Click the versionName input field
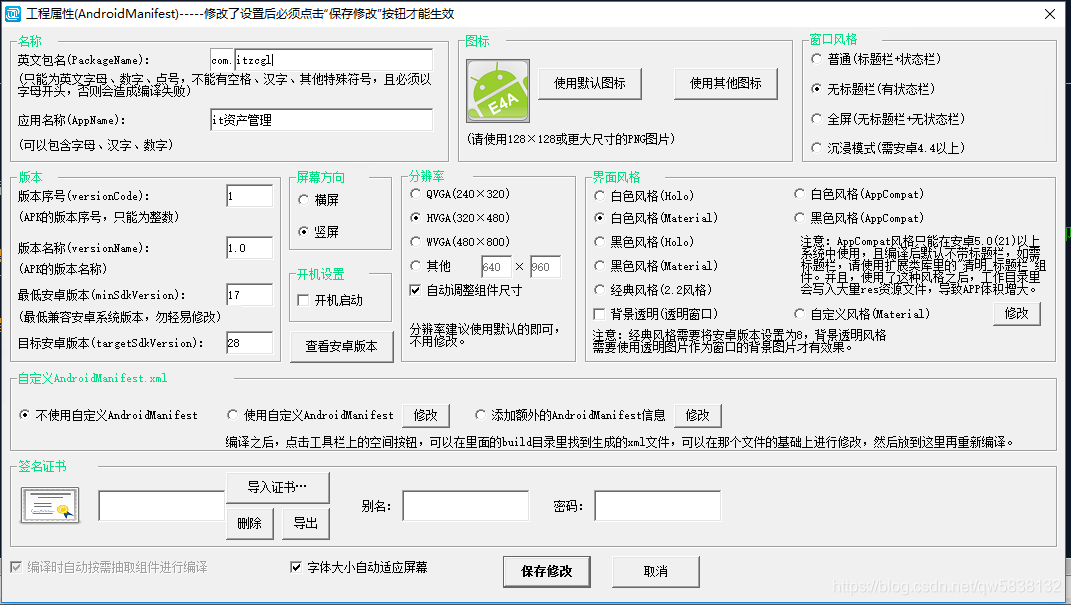The height and width of the screenshot is (605, 1071). pyautogui.click(x=249, y=248)
